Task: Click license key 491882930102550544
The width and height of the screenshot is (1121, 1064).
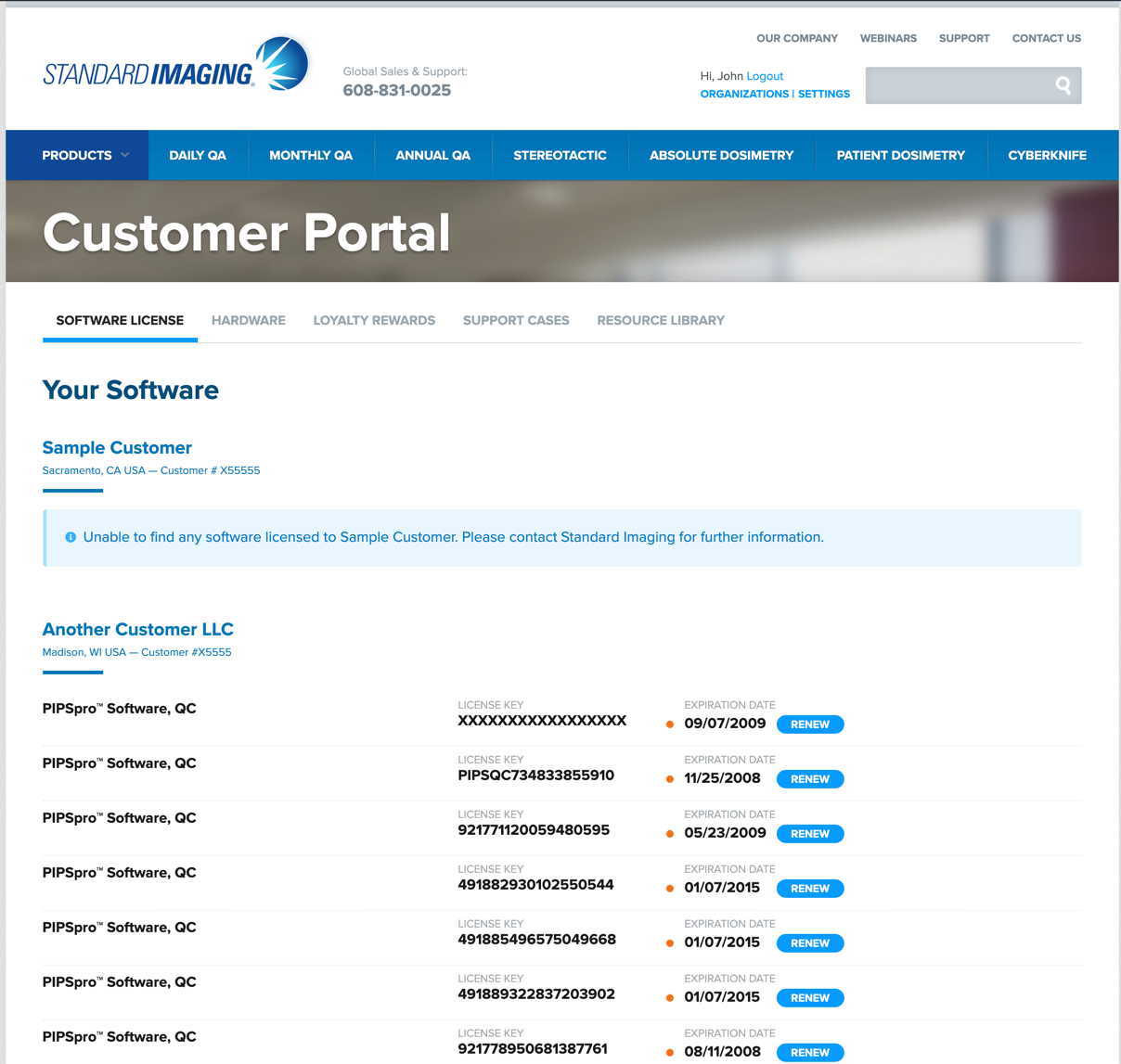Action: click(x=535, y=885)
